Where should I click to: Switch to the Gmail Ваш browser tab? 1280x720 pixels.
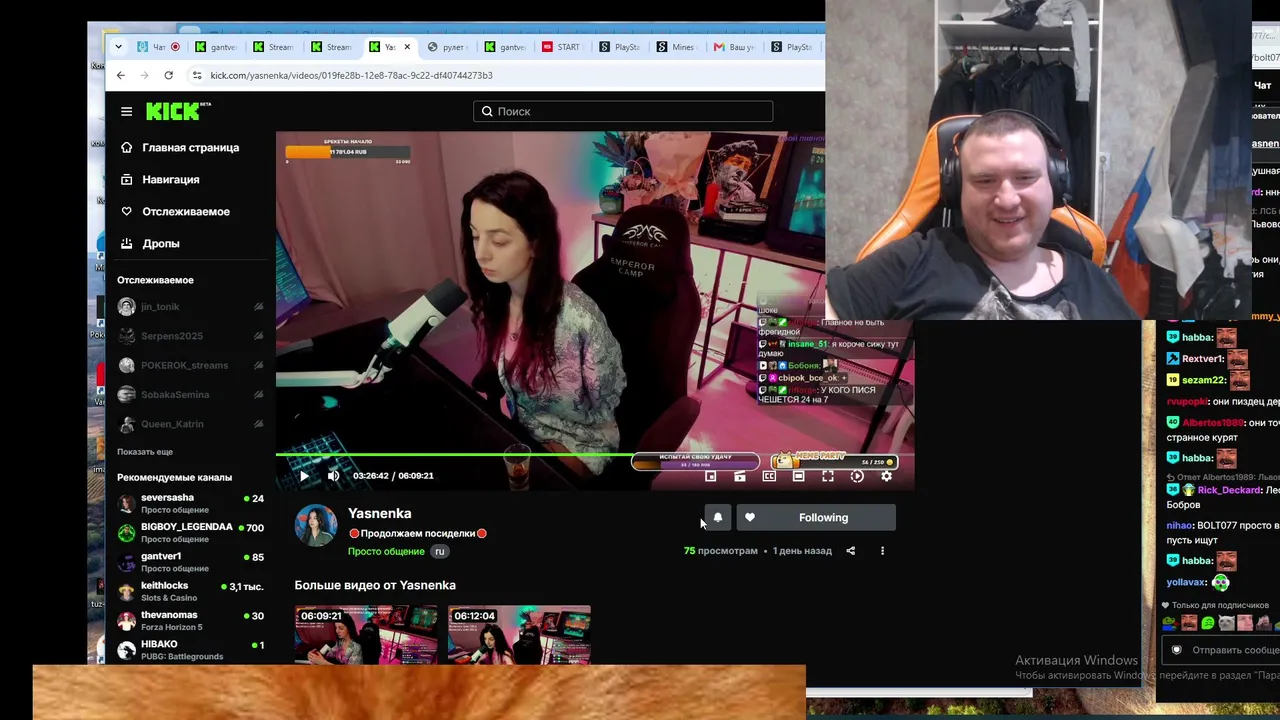pyautogui.click(x=735, y=47)
